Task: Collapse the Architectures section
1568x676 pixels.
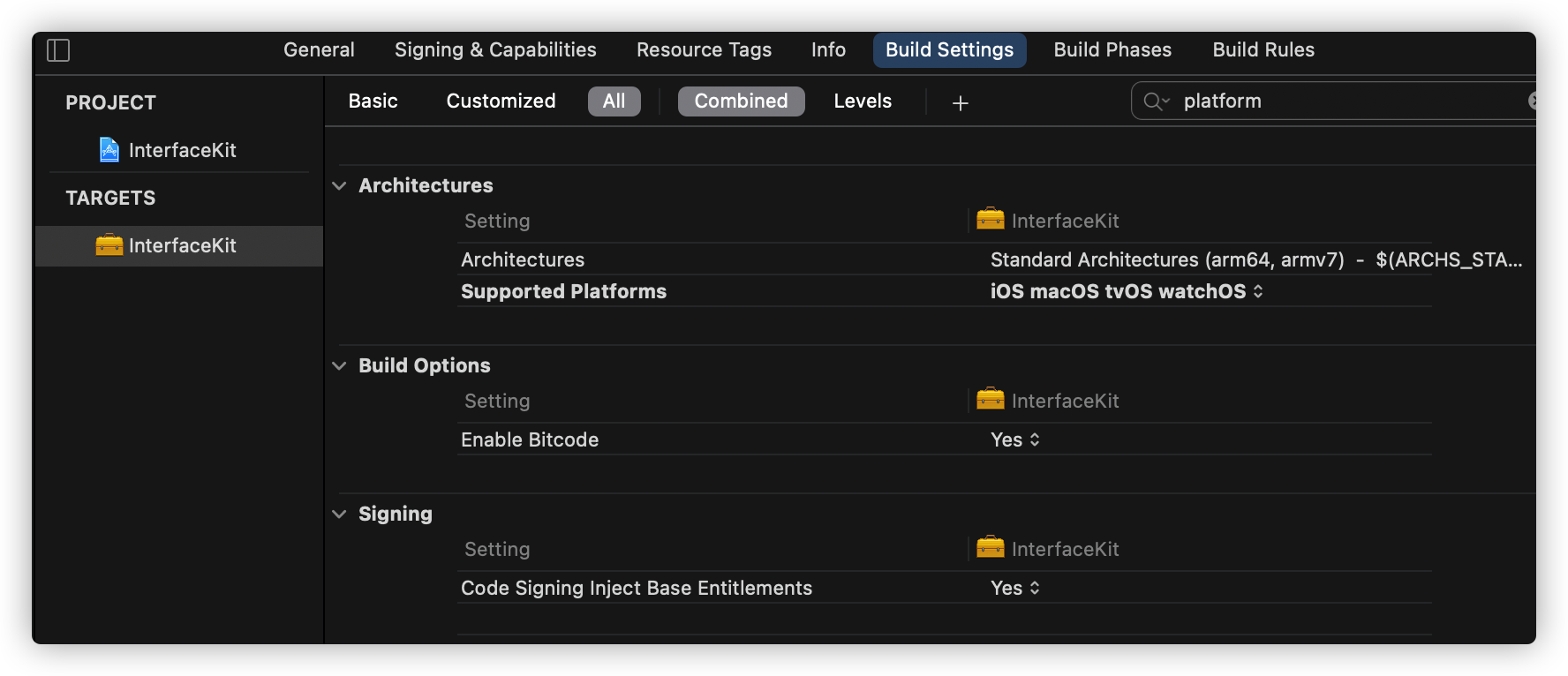Action: pos(339,186)
